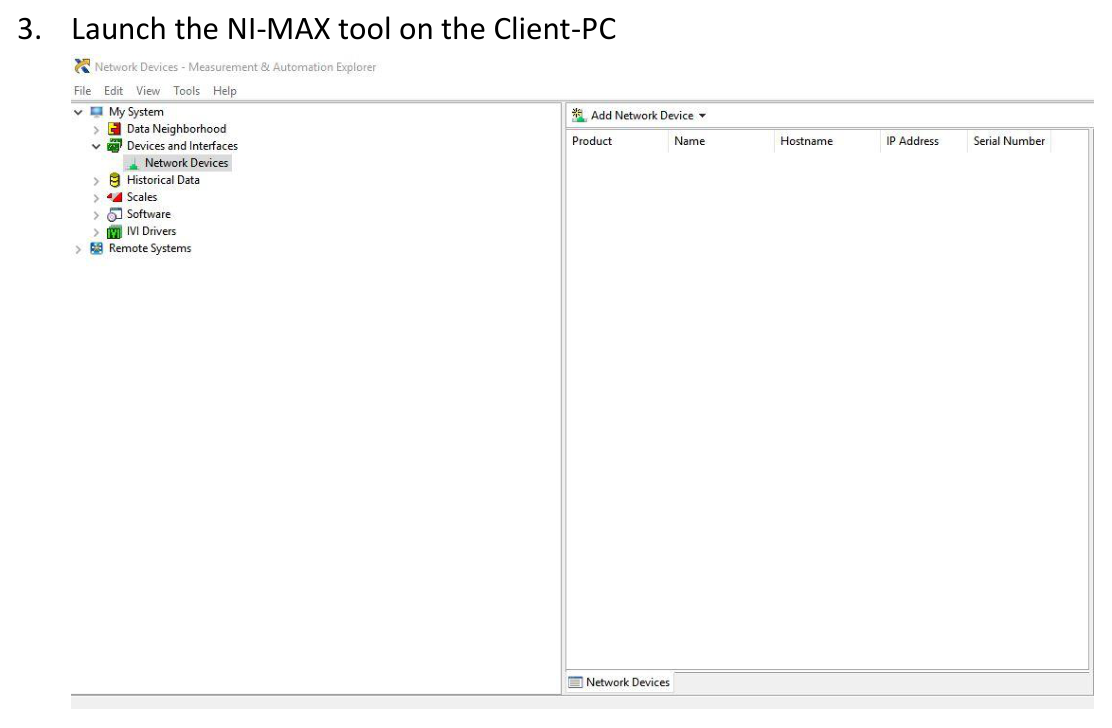Select Devices and Interfaces in the tree
Screen dimensions: 1112x728
coord(182,146)
